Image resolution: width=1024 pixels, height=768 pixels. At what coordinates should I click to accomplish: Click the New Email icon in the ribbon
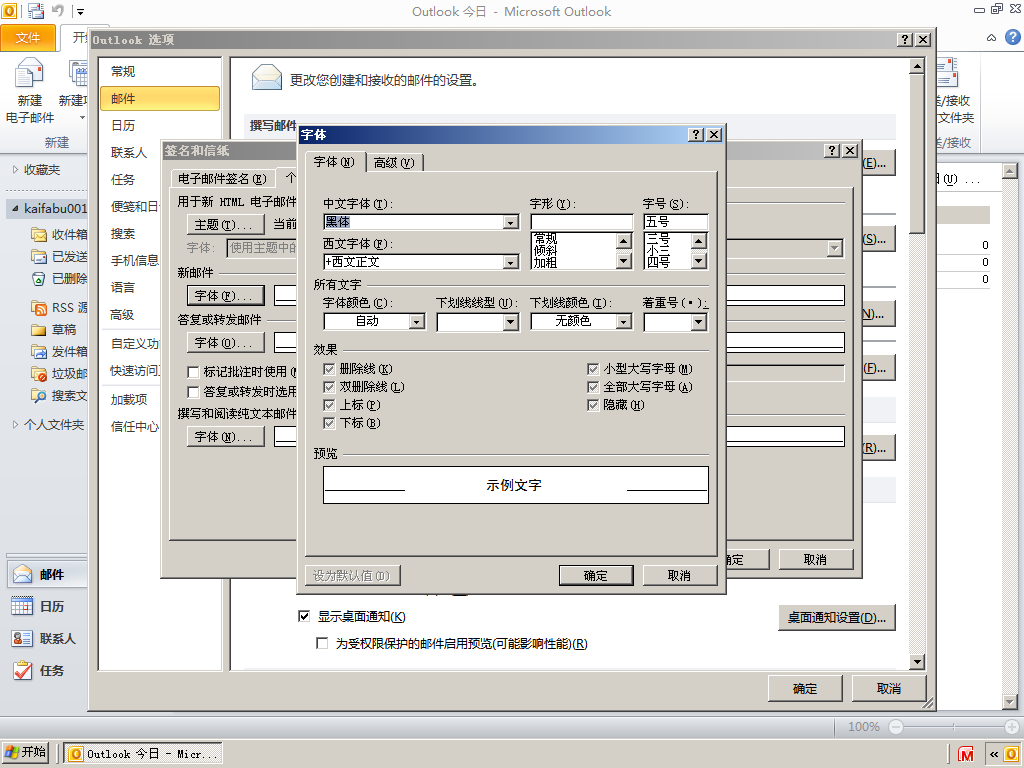(x=29, y=73)
